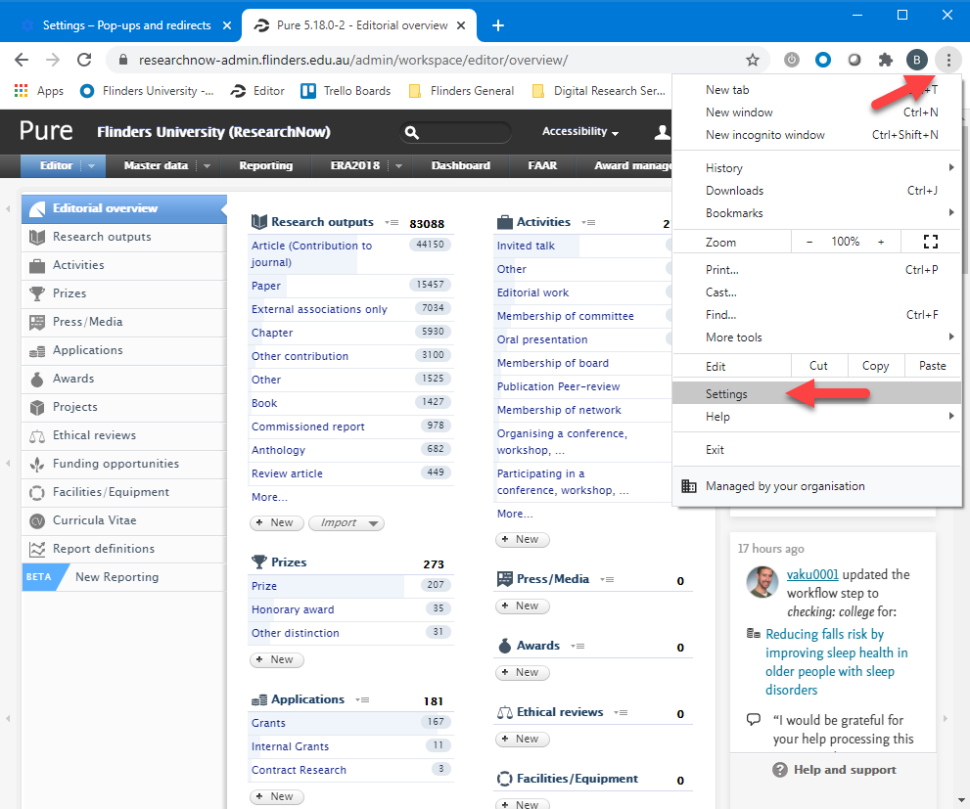Select Downloads from the Chrome menu

click(817, 191)
